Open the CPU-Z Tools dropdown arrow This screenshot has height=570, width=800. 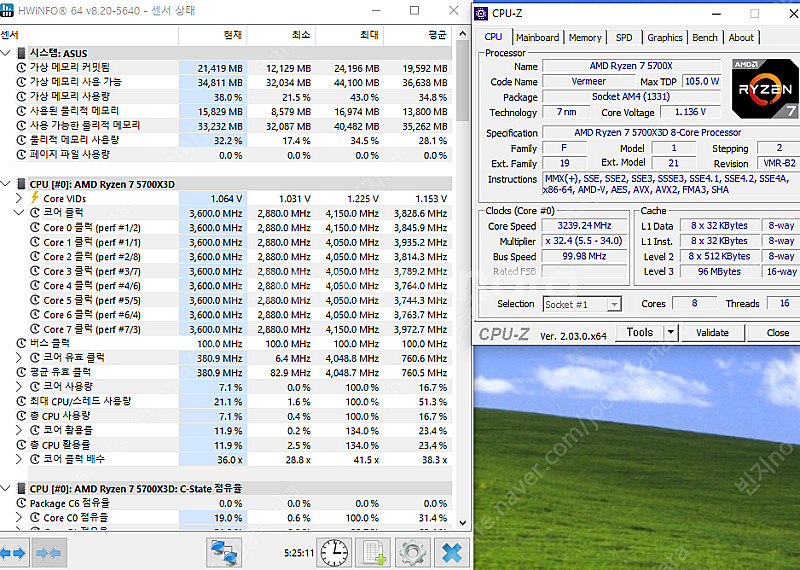tap(670, 333)
